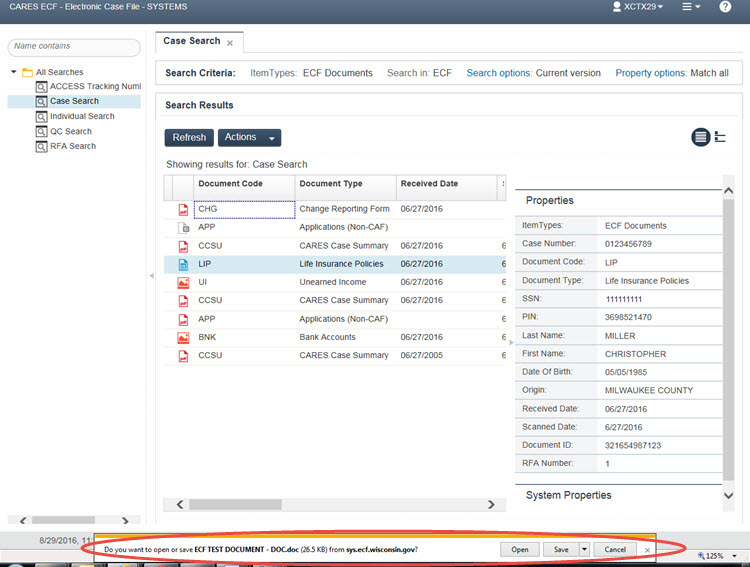Click the document icon beside the LIP row
Screen dimensions: 750x567
183,264
